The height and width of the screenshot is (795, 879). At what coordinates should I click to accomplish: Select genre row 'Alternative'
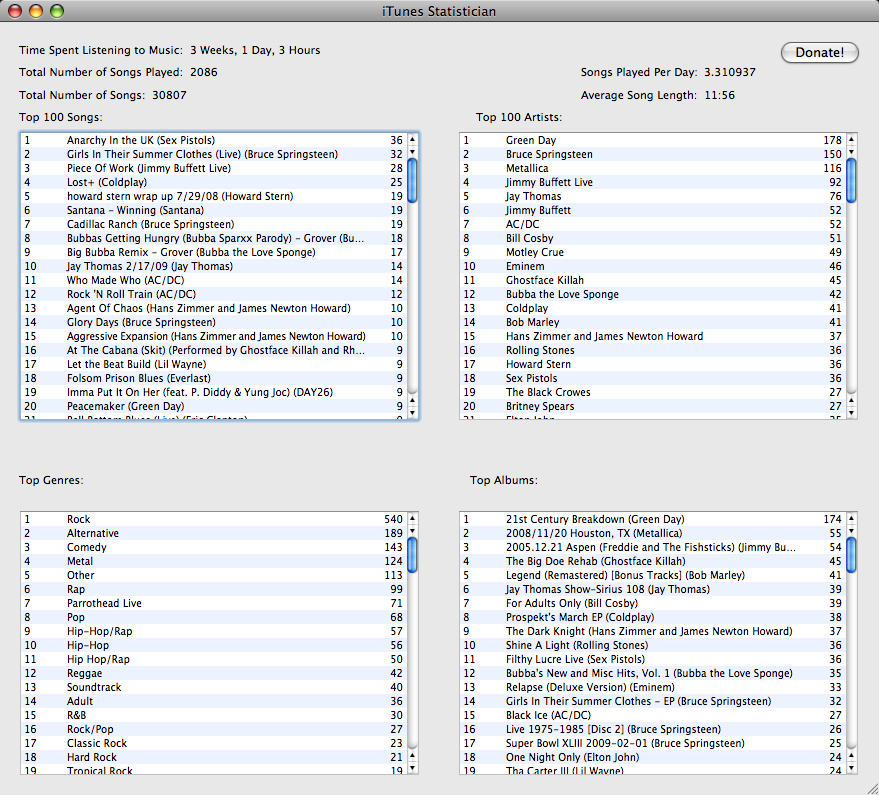pos(214,533)
